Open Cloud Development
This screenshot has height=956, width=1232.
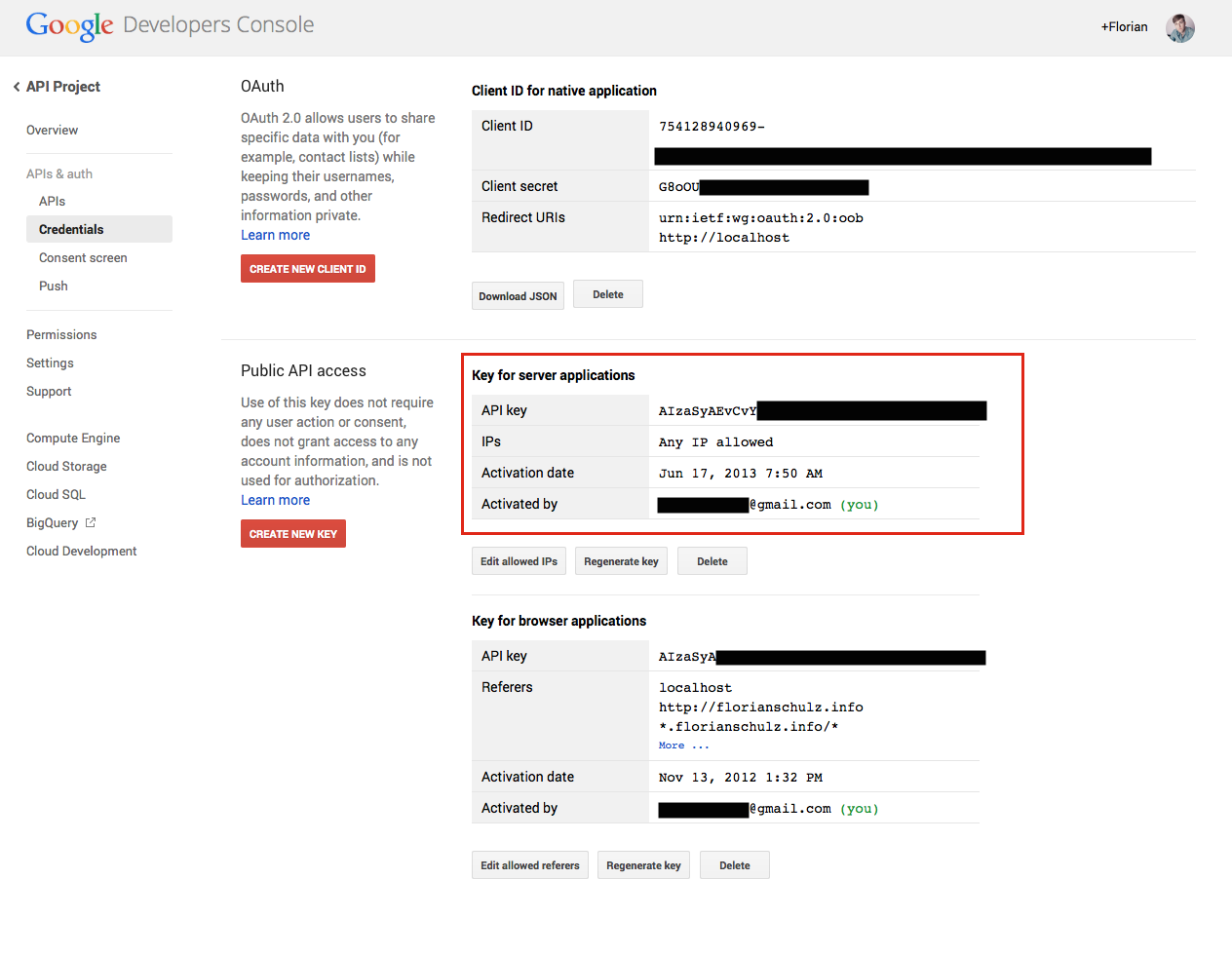(82, 552)
